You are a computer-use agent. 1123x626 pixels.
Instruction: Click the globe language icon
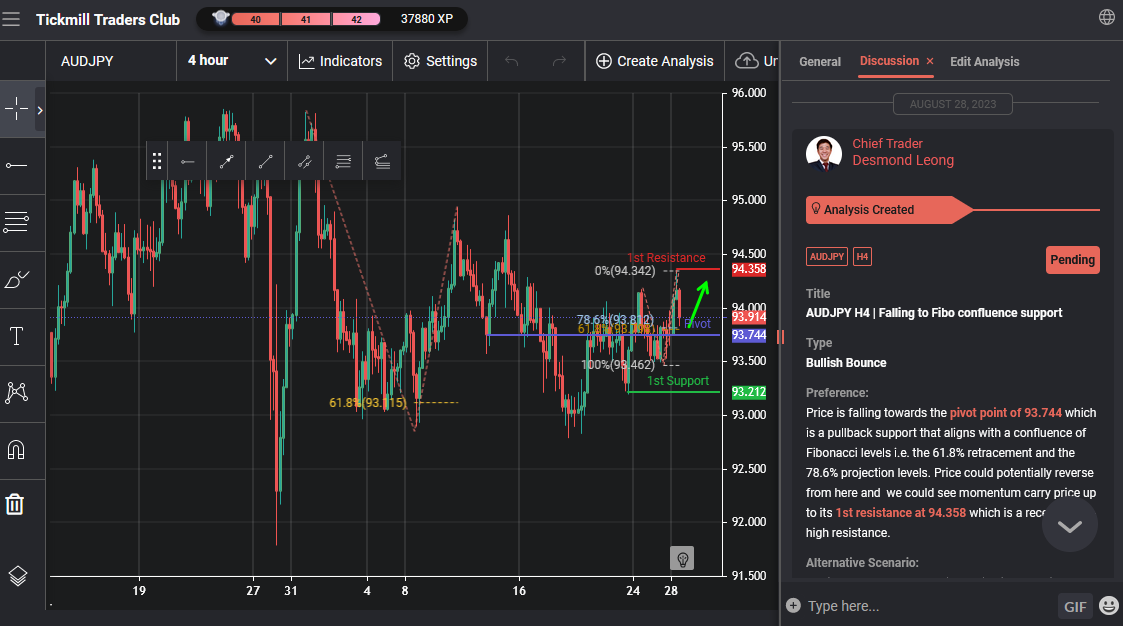click(1107, 17)
